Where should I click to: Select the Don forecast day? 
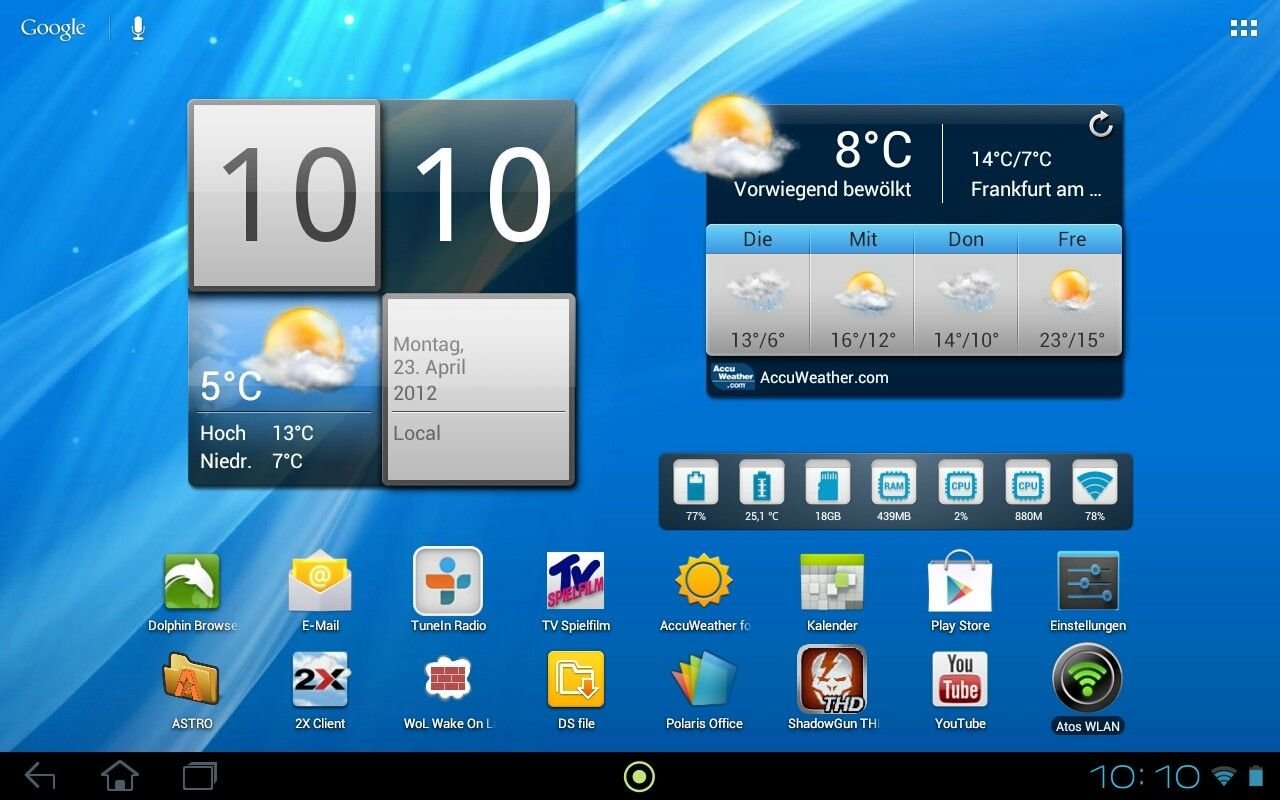coord(966,290)
